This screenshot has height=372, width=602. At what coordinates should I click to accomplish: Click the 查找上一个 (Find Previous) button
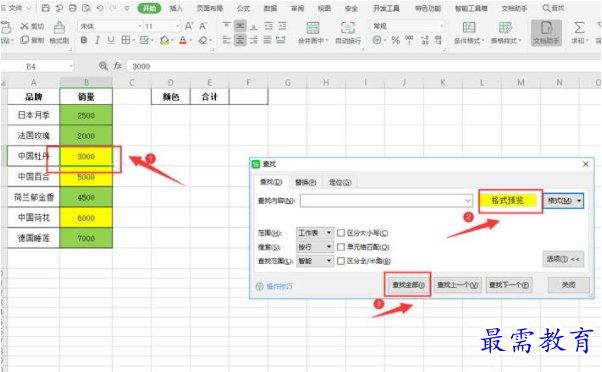(x=458, y=285)
